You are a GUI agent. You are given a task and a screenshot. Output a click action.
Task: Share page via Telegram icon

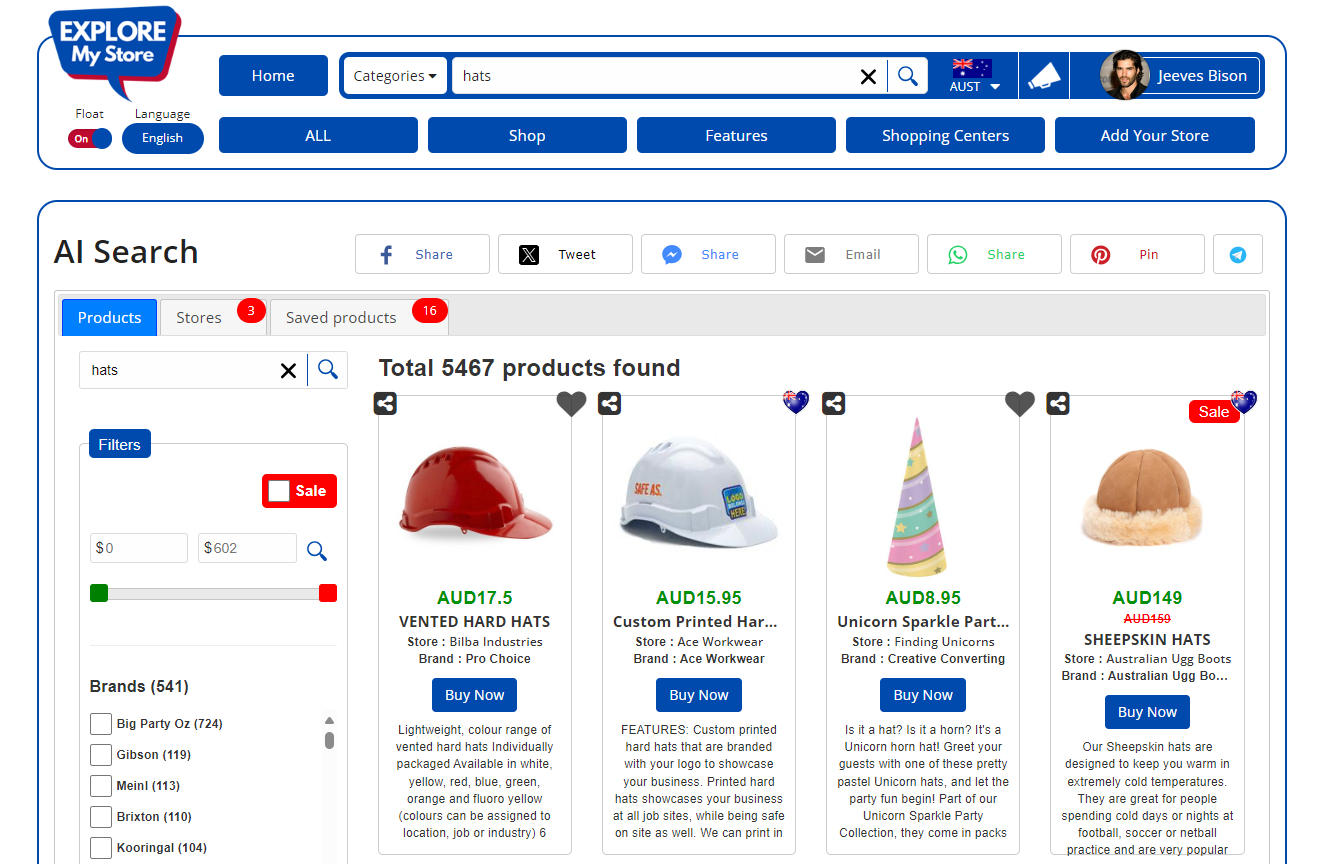click(1237, 255)
